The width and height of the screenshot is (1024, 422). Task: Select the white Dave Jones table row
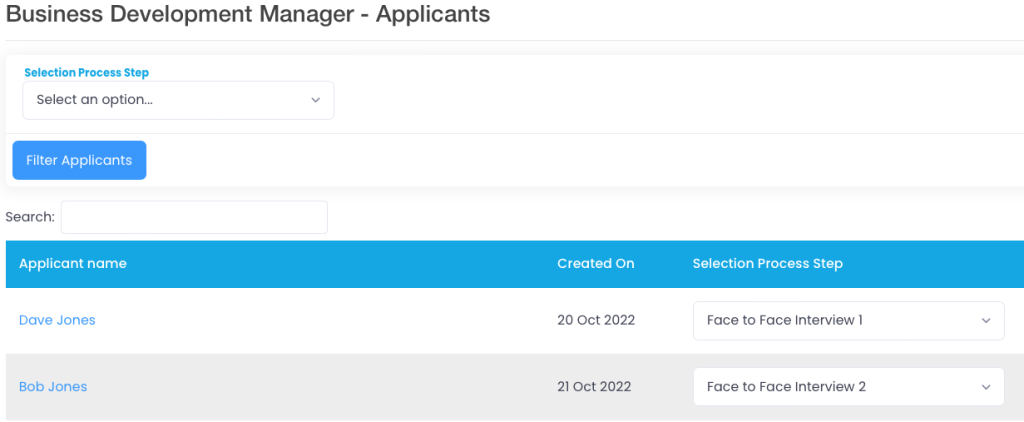tap(515, 321)
